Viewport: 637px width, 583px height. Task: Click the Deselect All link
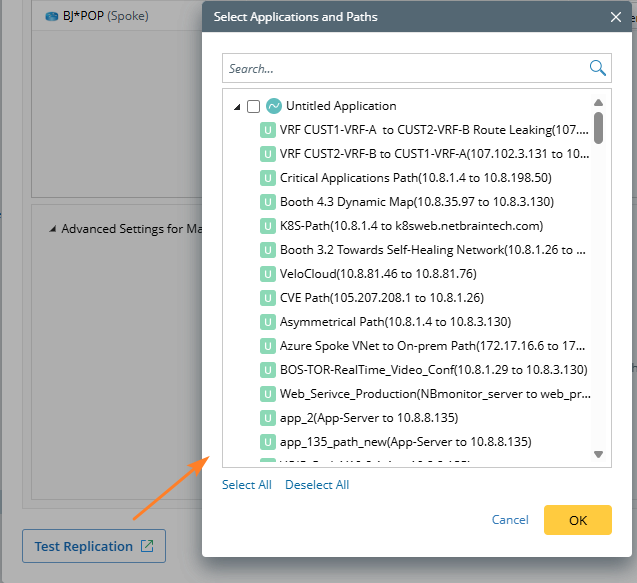pos(317,485)
